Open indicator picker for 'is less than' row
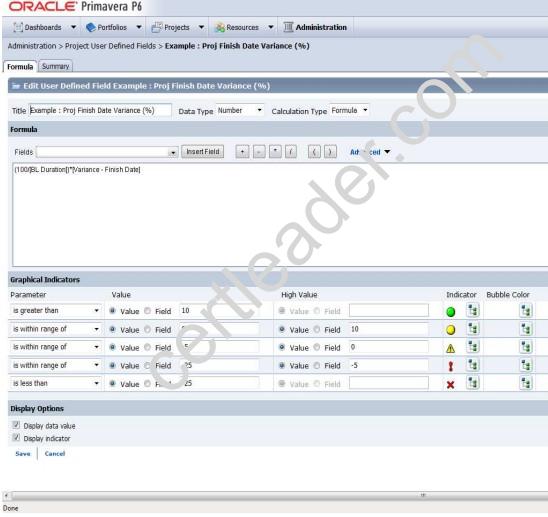 pos(473,383)
